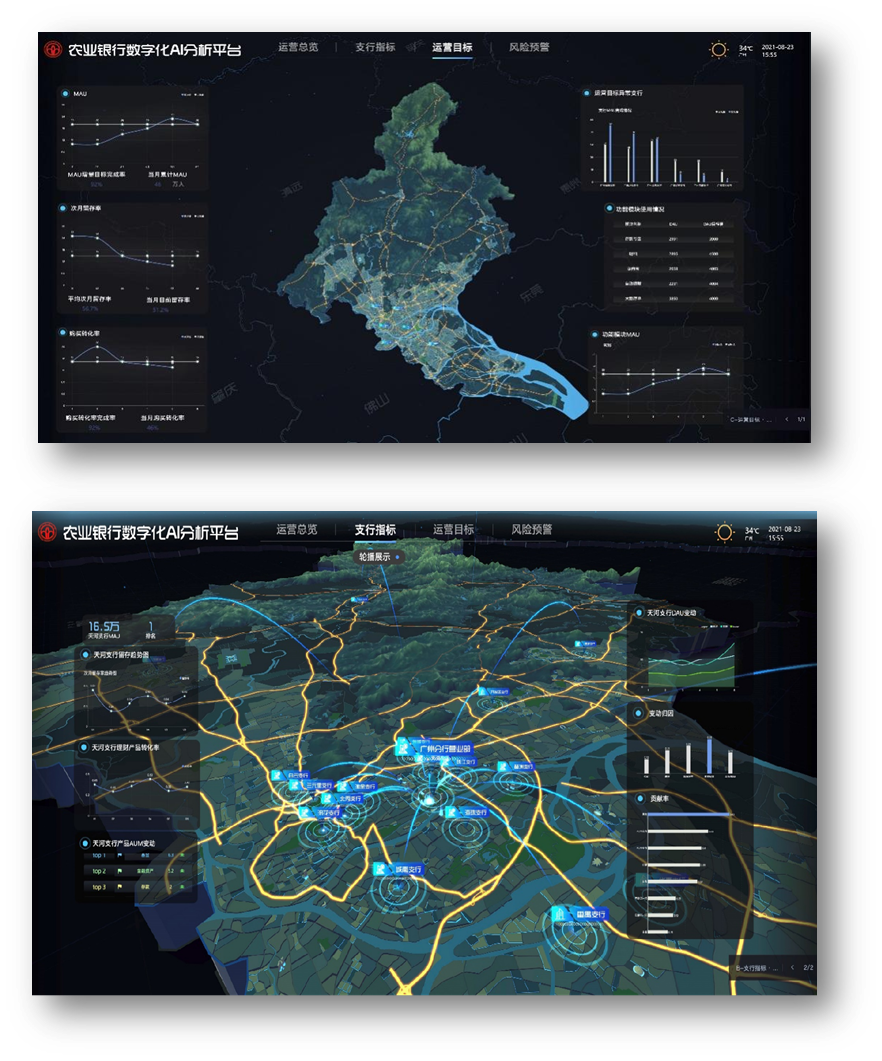
Task: Switch to 运营总览 tab in the lower dashboard
Action: pos(297,530)
